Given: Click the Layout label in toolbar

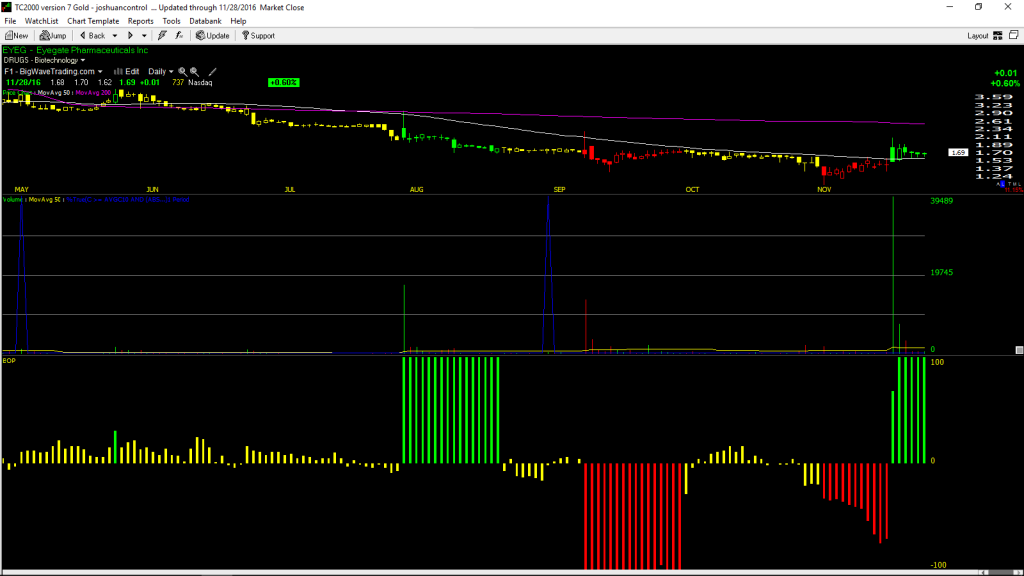Looking at the screenshot, I should coord(978,36).
